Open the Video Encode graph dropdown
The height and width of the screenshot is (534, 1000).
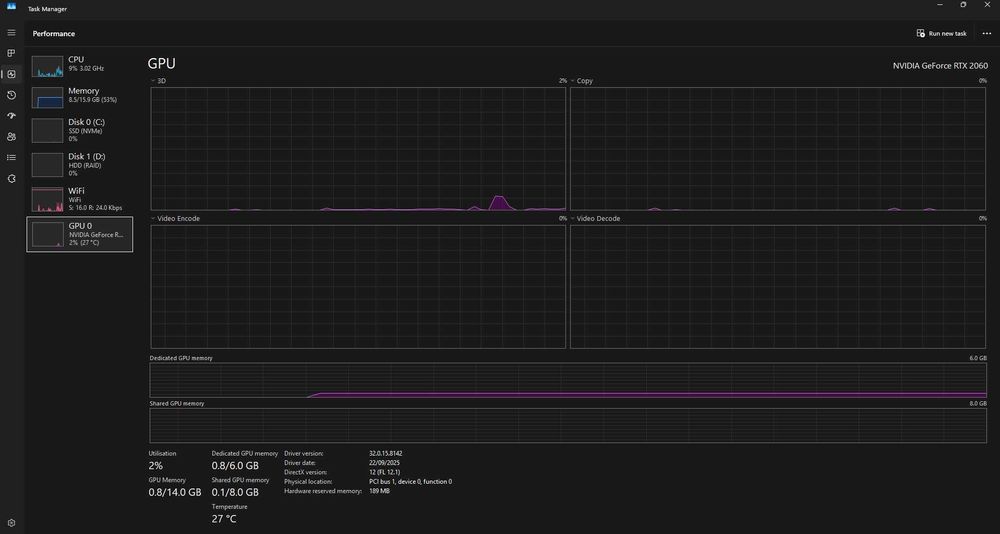click(x=175, y=218)
